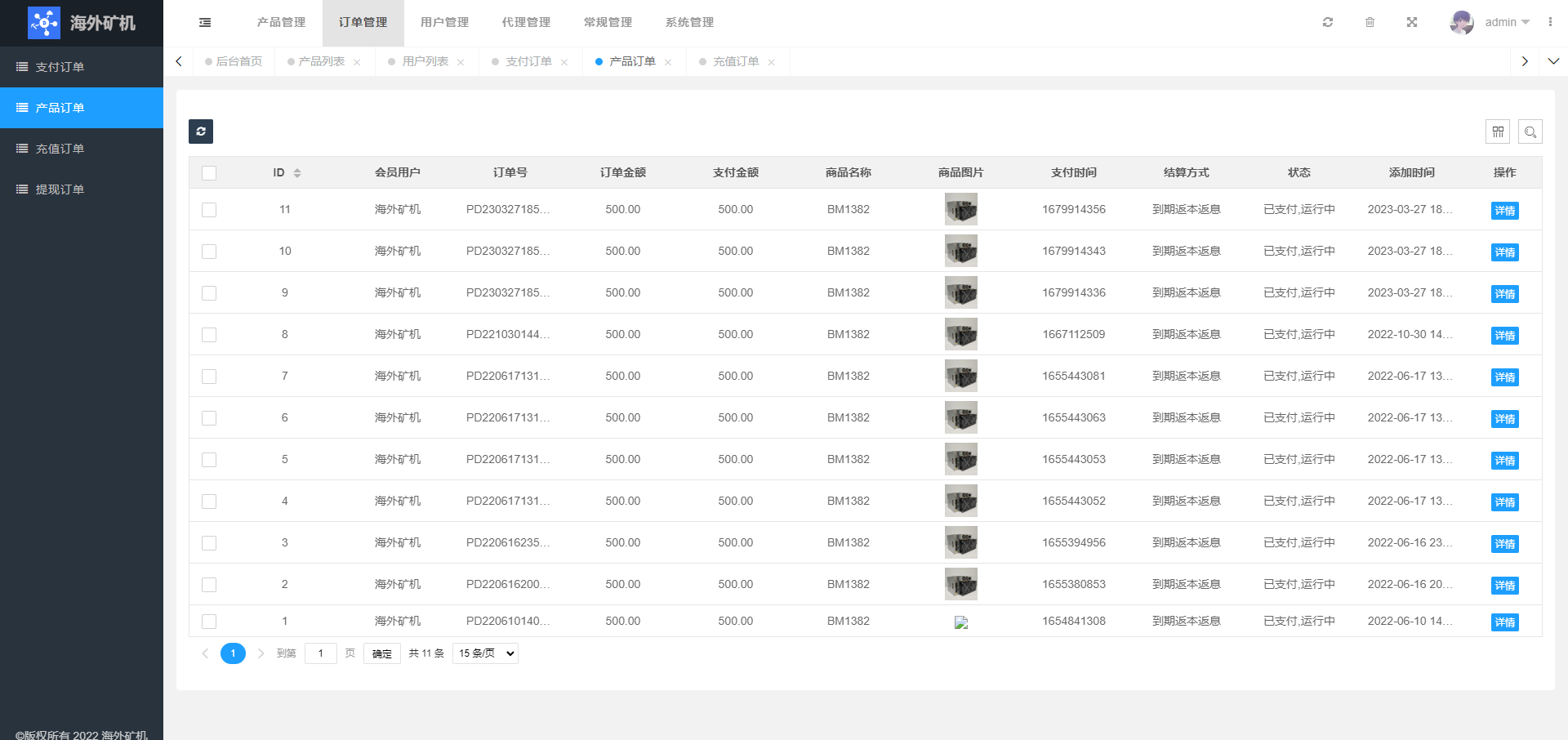1568x740 pixels.
Task: Click 详情 button for order ID 10
Action: pos(1504,252)
